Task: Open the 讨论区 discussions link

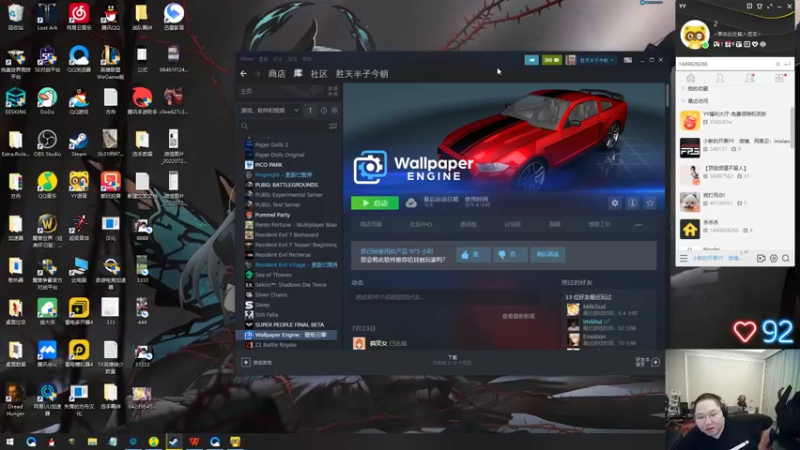Action: tap(513, 224)
